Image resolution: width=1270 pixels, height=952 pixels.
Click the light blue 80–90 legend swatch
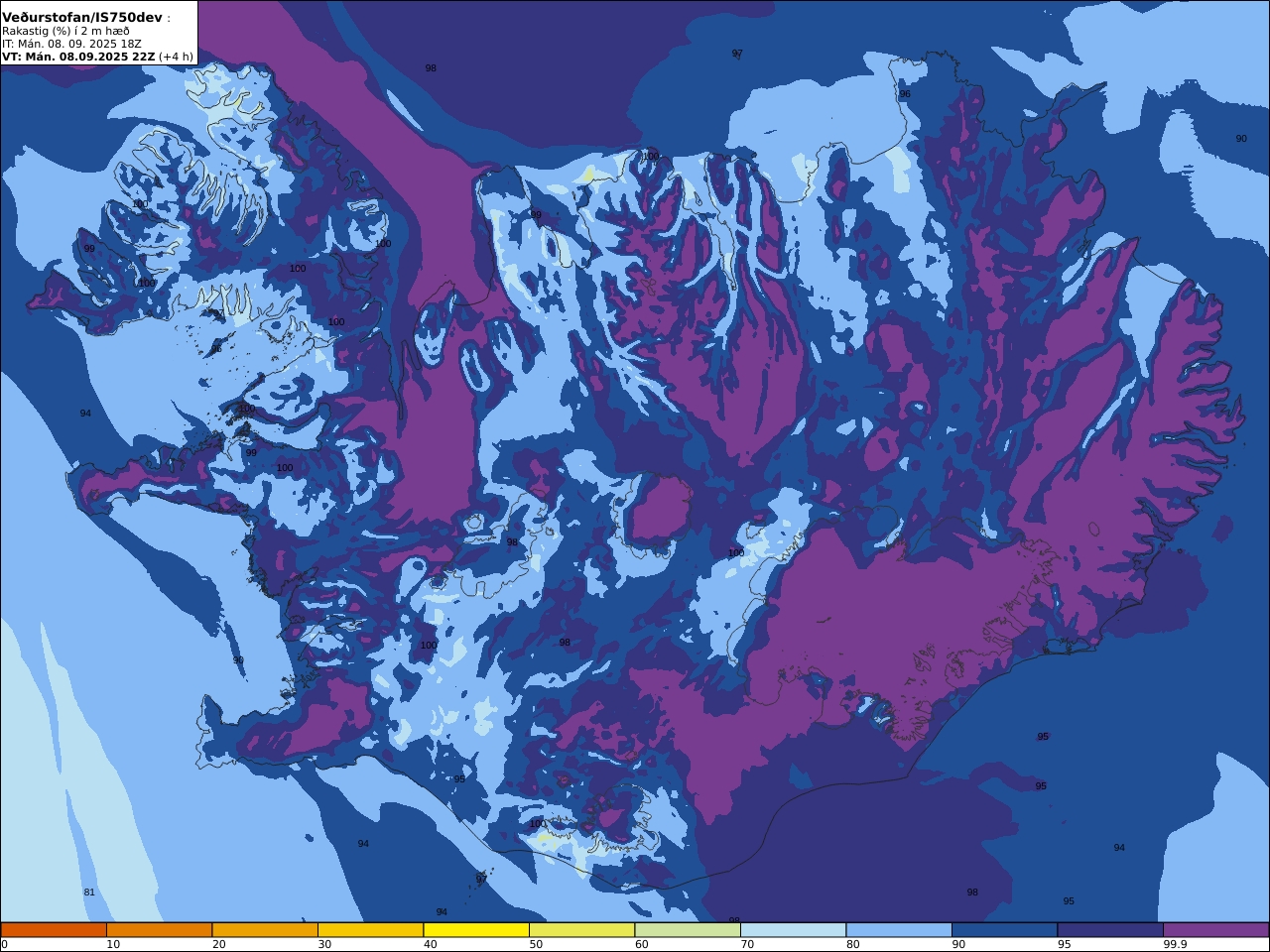[899, 930]
